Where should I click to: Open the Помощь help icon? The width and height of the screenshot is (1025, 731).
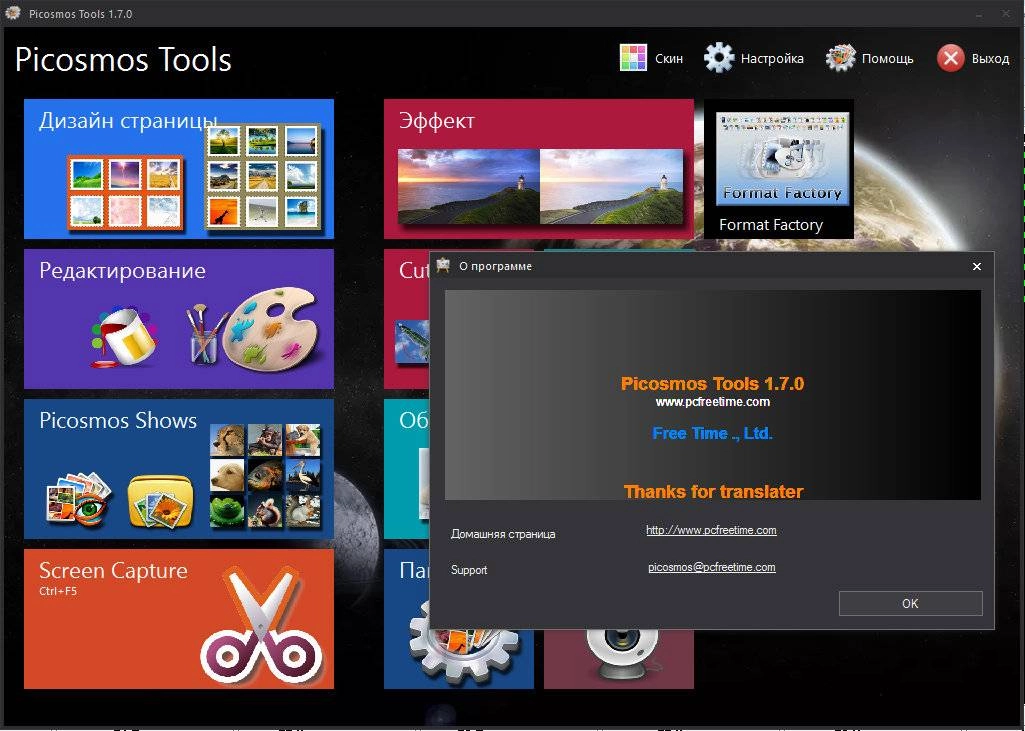pyautogui.click(x=841, y=58)
